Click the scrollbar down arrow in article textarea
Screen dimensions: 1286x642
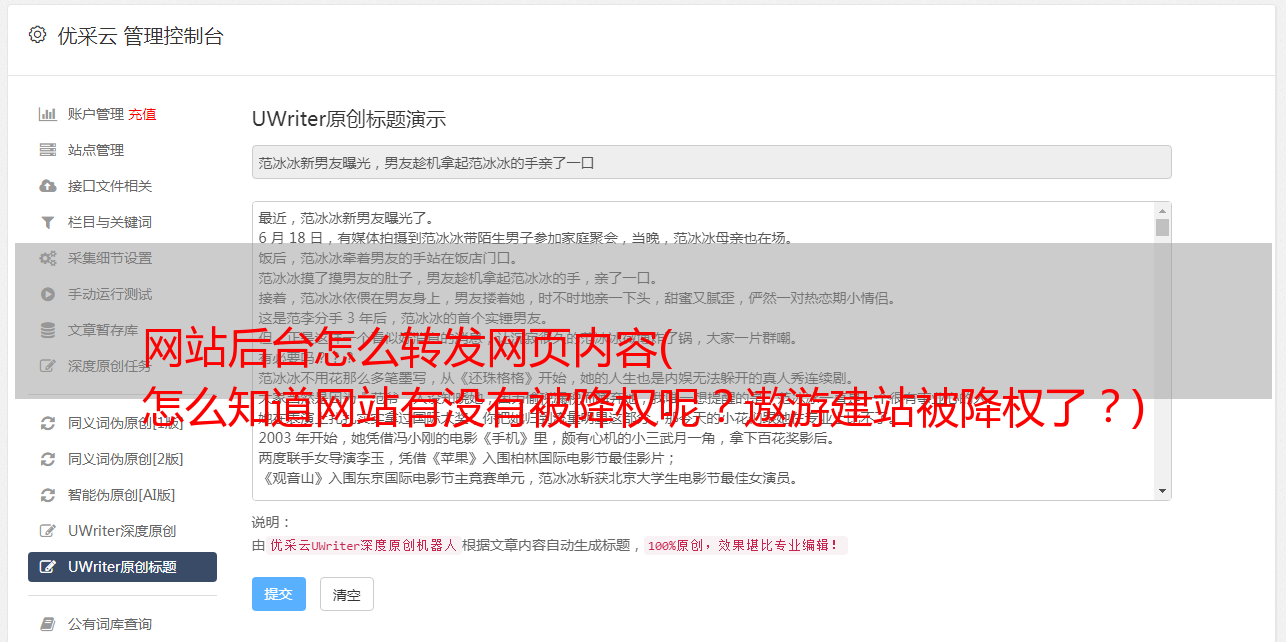(1162, 491)
